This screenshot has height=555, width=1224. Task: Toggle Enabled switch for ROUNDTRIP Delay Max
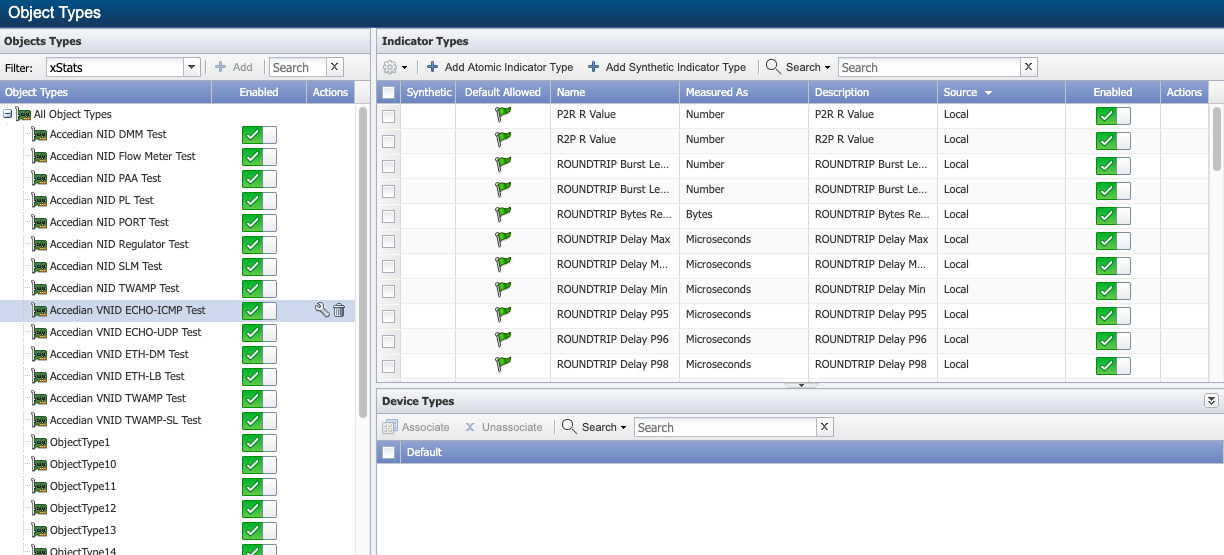[x=1113, y=240]
